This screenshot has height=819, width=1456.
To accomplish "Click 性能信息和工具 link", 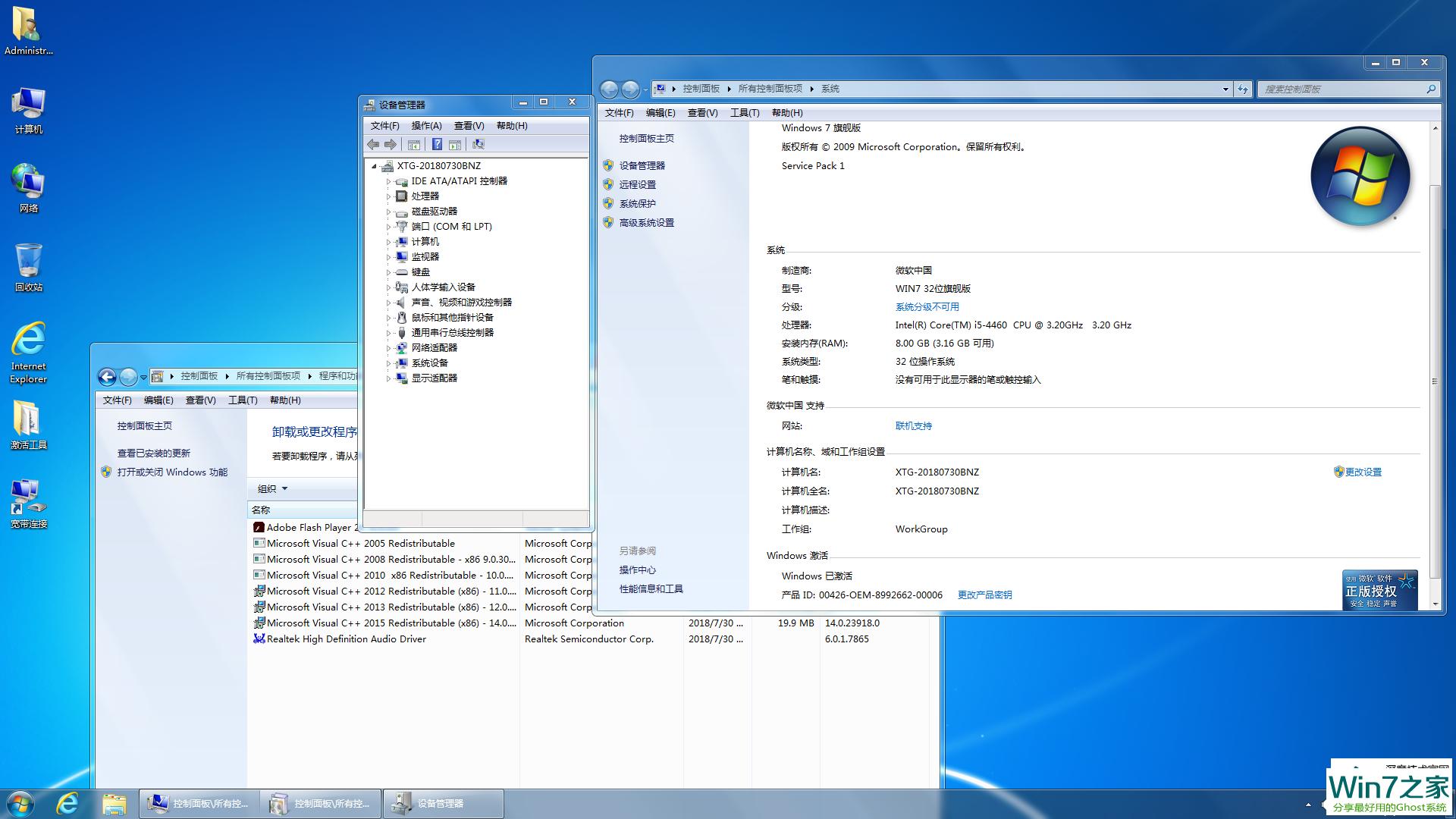I will click(651, 589).
